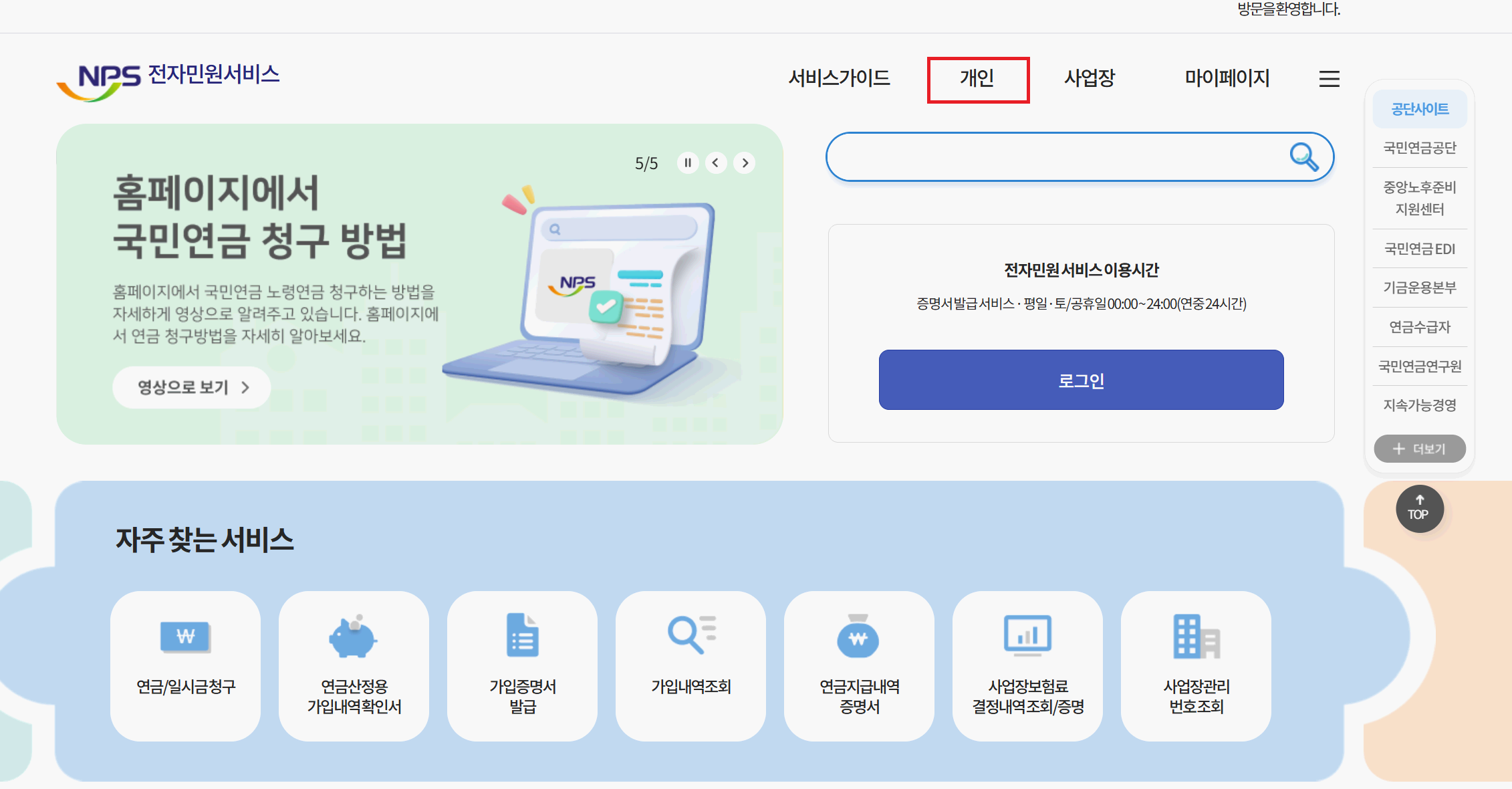Image resolution: width=1512 pixels, height=789 pixels.
Task: Click the 영상으로 보기 button
Action: pyautogui.click(x=191, y=386)
